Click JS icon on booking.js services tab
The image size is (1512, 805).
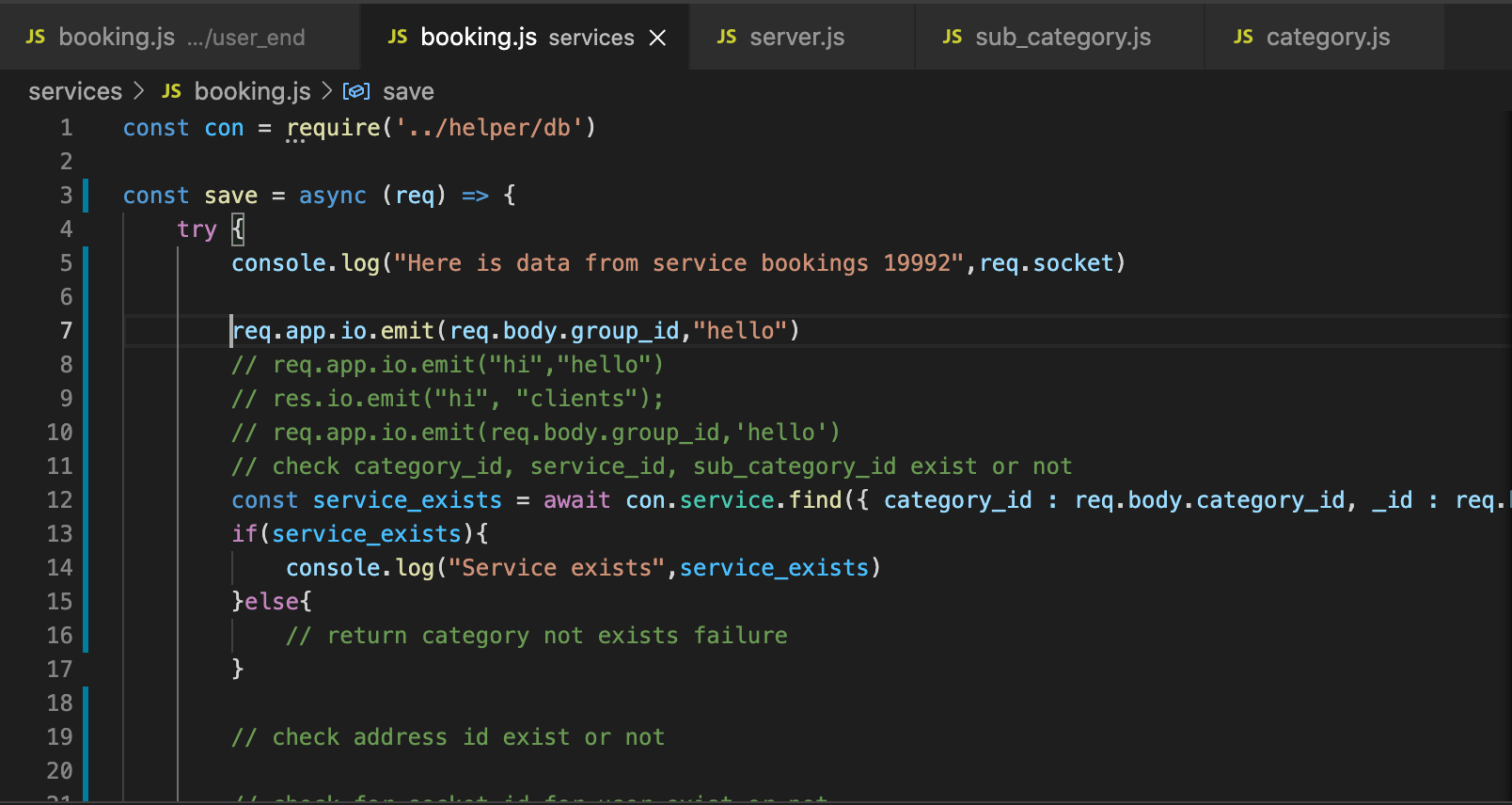point(398,37)
